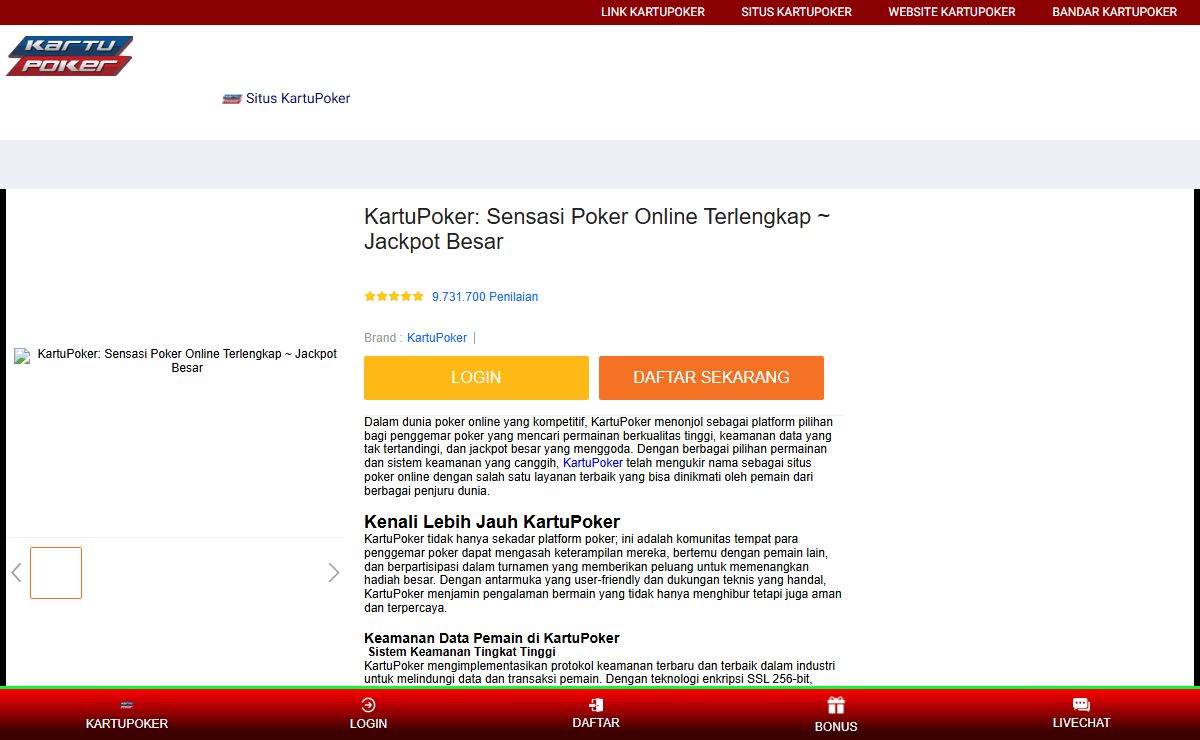
Task: Select KARTUPOKER label in bottom navigation
Action: pyautogui.click(x=127, y=724)
